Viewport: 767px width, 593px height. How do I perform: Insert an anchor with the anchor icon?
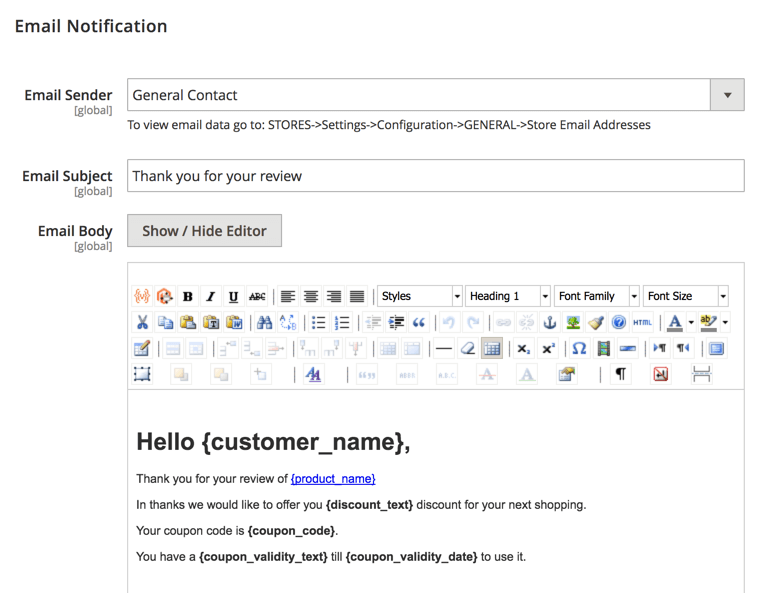coord(549,323)
